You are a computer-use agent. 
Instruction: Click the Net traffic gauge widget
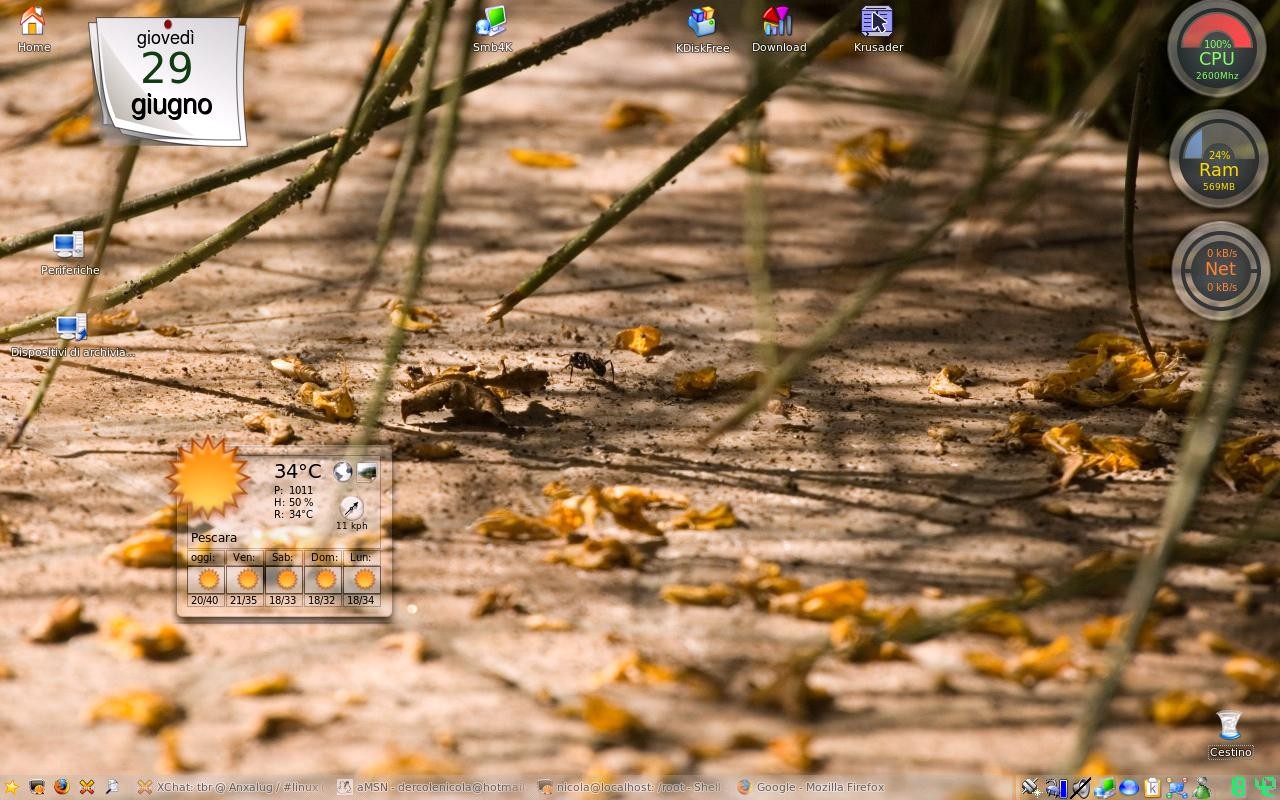[x=1220, y=270]
